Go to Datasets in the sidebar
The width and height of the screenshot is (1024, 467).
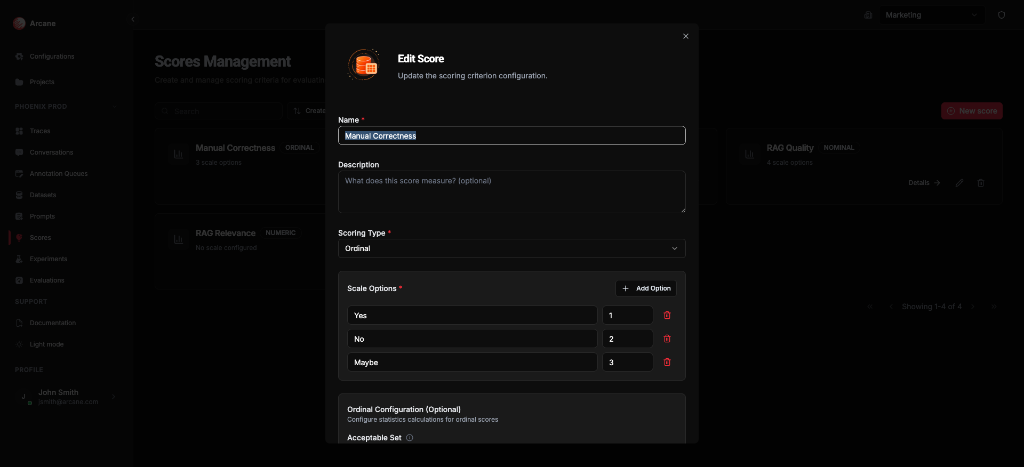(42, 195)
